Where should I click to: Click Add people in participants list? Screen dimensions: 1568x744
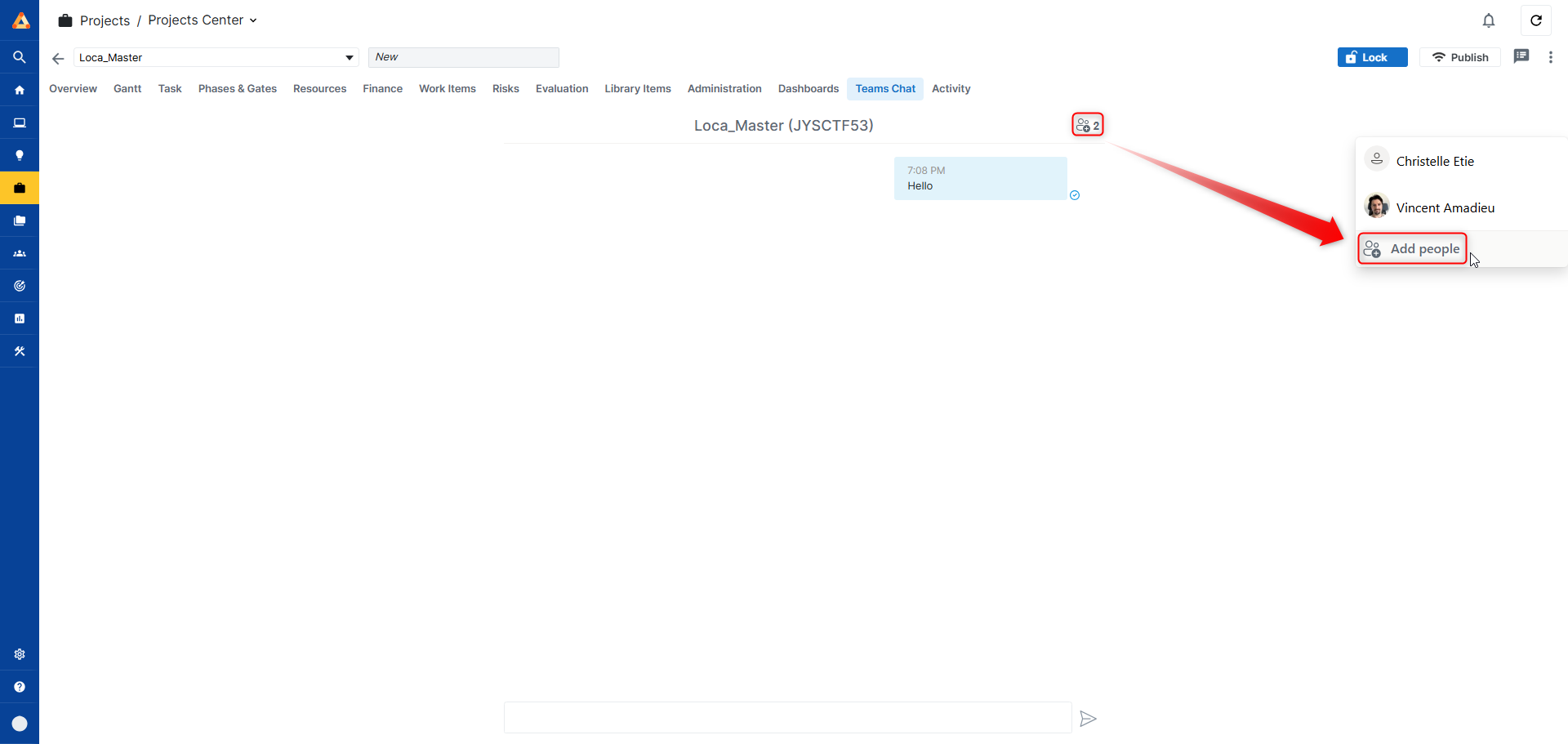click(x=1413, y=249)
